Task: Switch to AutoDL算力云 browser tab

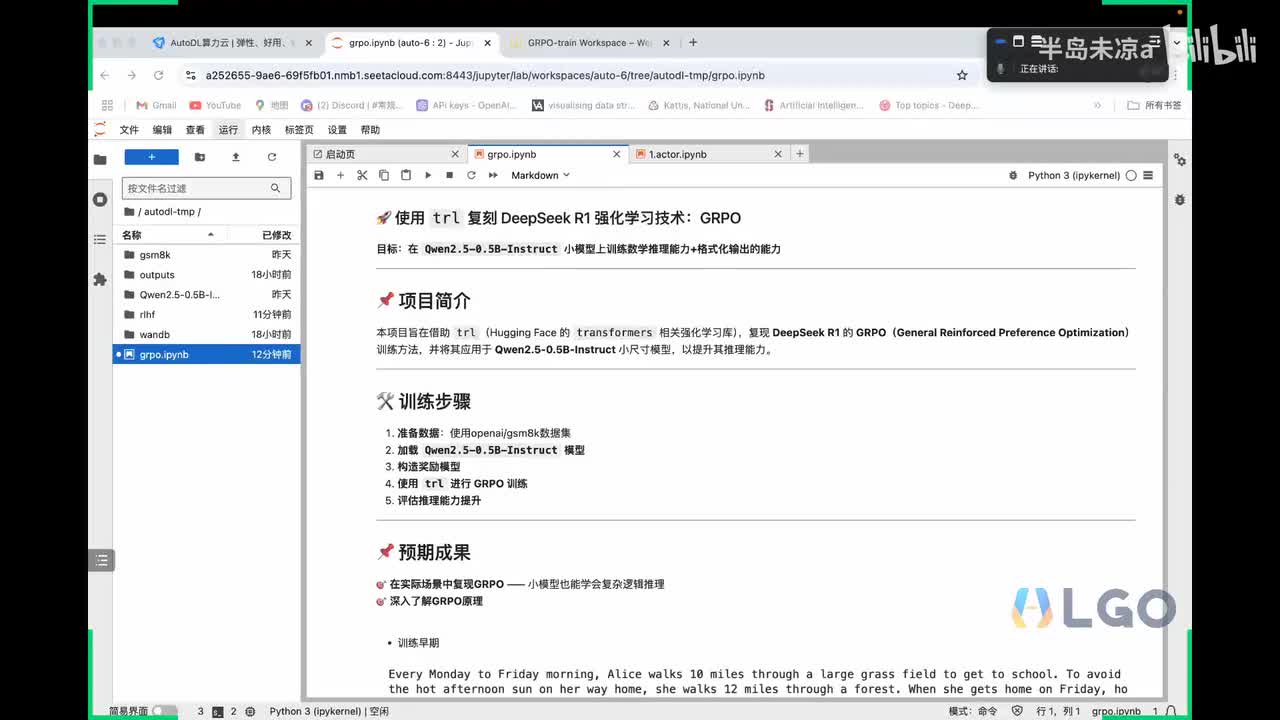Action: click(x=233, y=43)
